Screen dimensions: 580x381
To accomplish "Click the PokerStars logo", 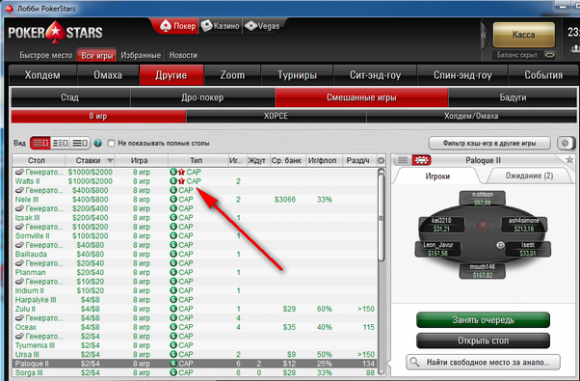I will pos(55,32).
